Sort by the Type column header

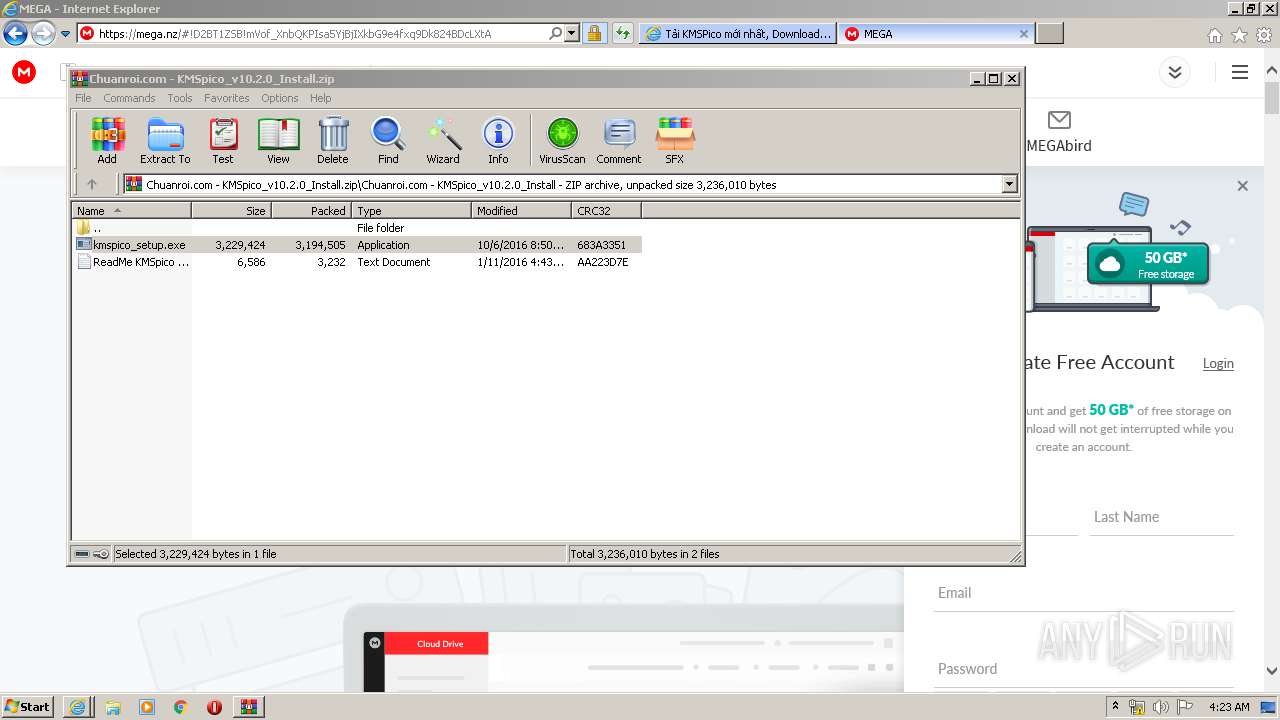pos(411,211)
